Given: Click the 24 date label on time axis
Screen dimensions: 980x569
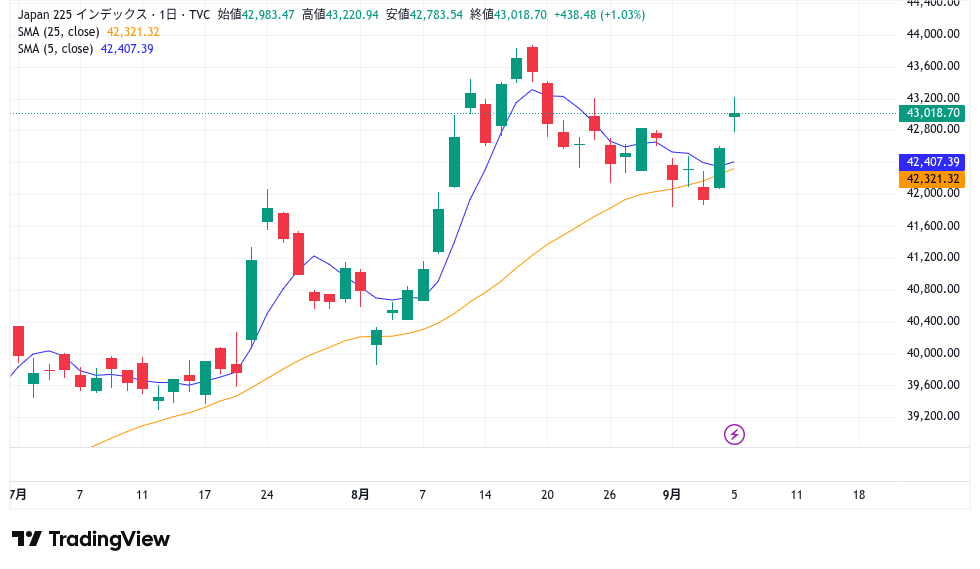Looking at the screenshot, I should click(267, 494).
